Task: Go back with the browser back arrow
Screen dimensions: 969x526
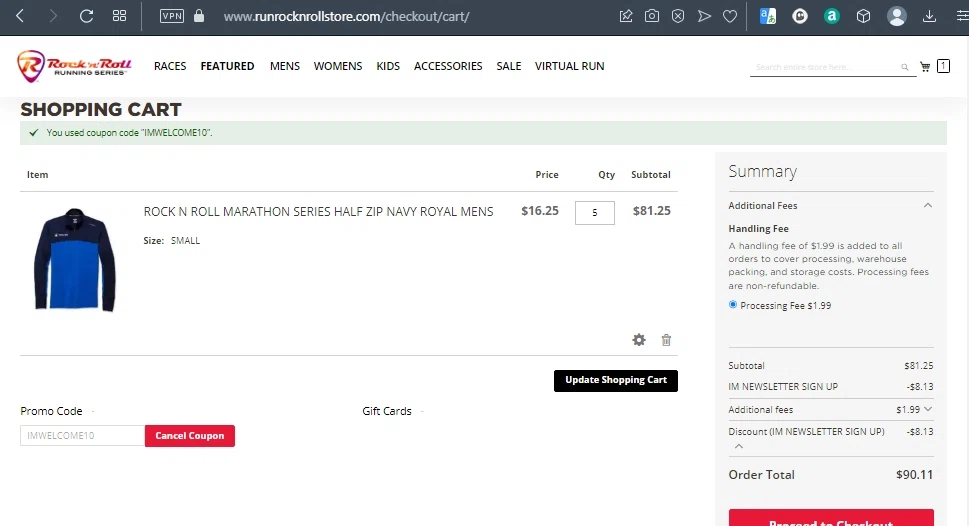Action: (20, 16)
